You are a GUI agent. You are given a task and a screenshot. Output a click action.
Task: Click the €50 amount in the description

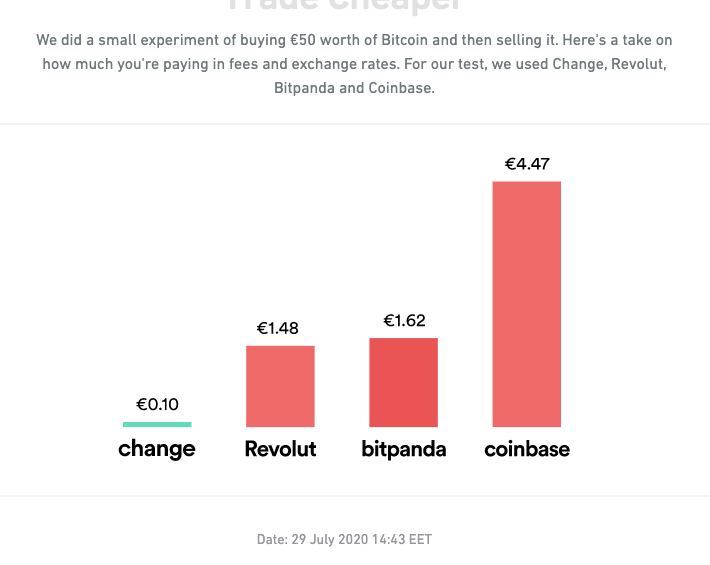[303, 41]
